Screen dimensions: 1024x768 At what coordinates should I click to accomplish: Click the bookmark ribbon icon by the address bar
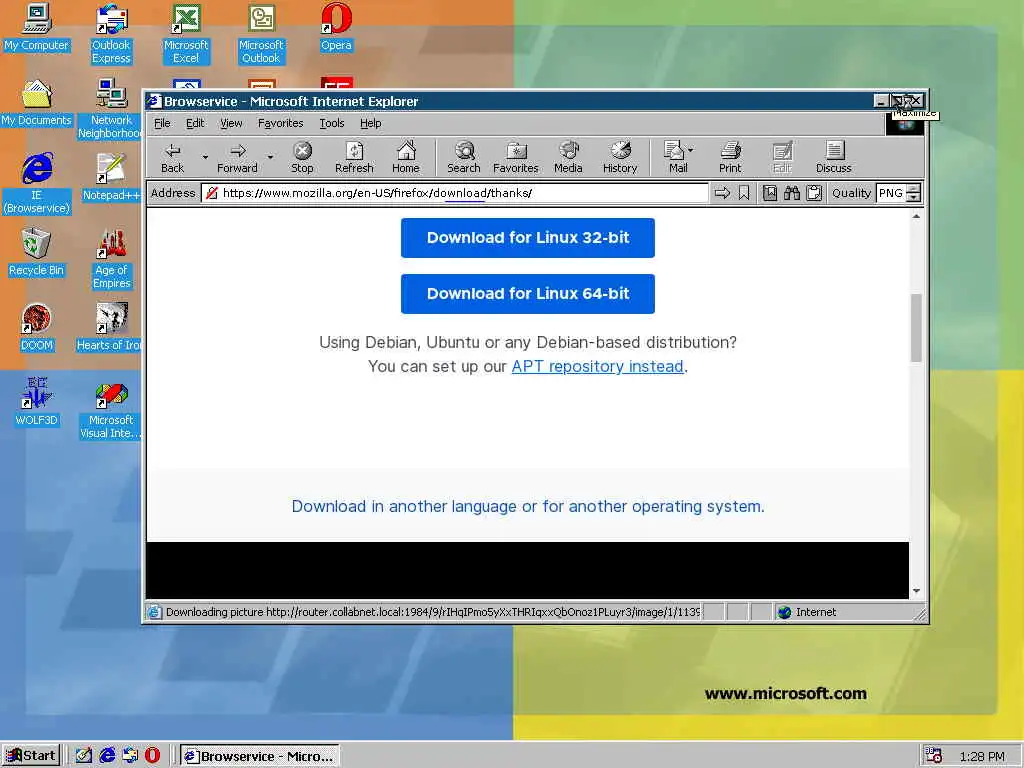(744, 193)
